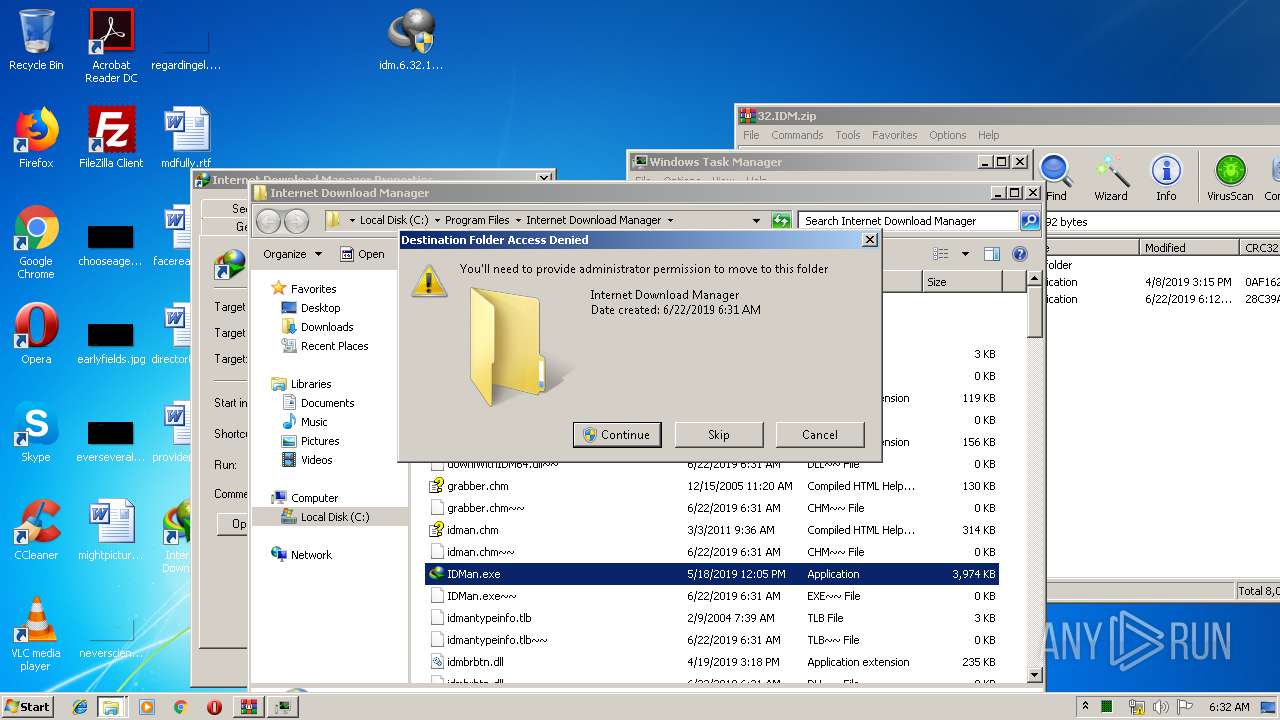Click Explorer file list scrollbar down arrow

(x=1035, y=675)
